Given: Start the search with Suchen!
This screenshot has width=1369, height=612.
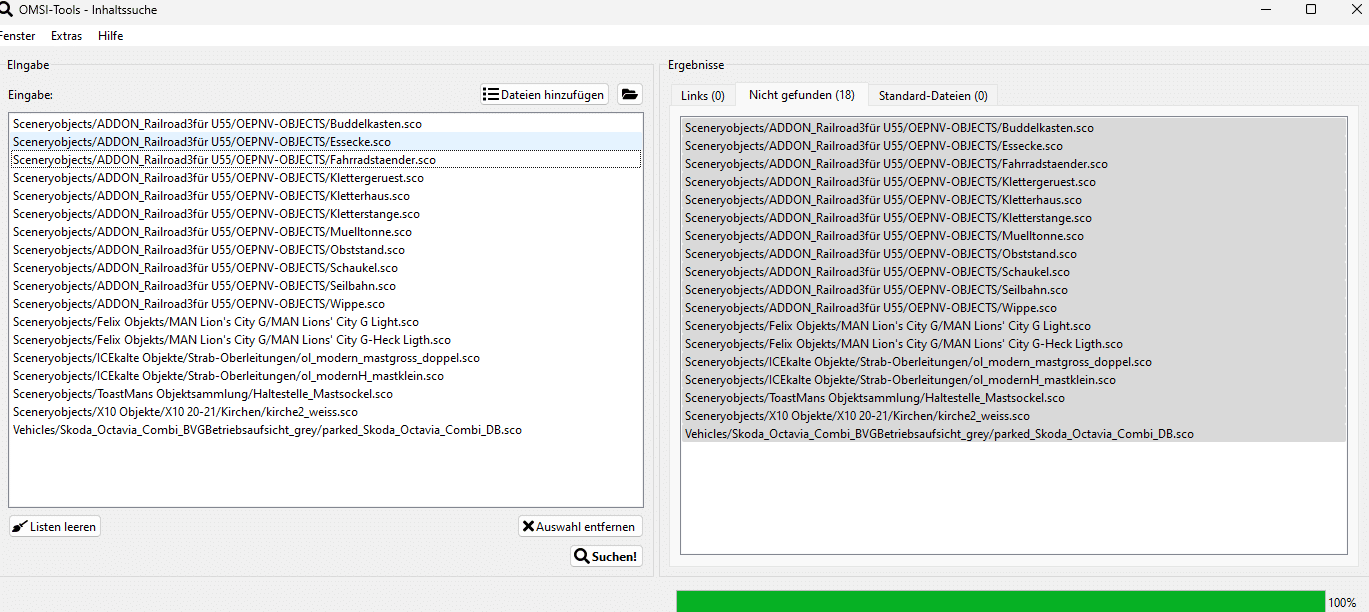Looking at the screenshot, I should pyautogui.click(x=606, y=557).
